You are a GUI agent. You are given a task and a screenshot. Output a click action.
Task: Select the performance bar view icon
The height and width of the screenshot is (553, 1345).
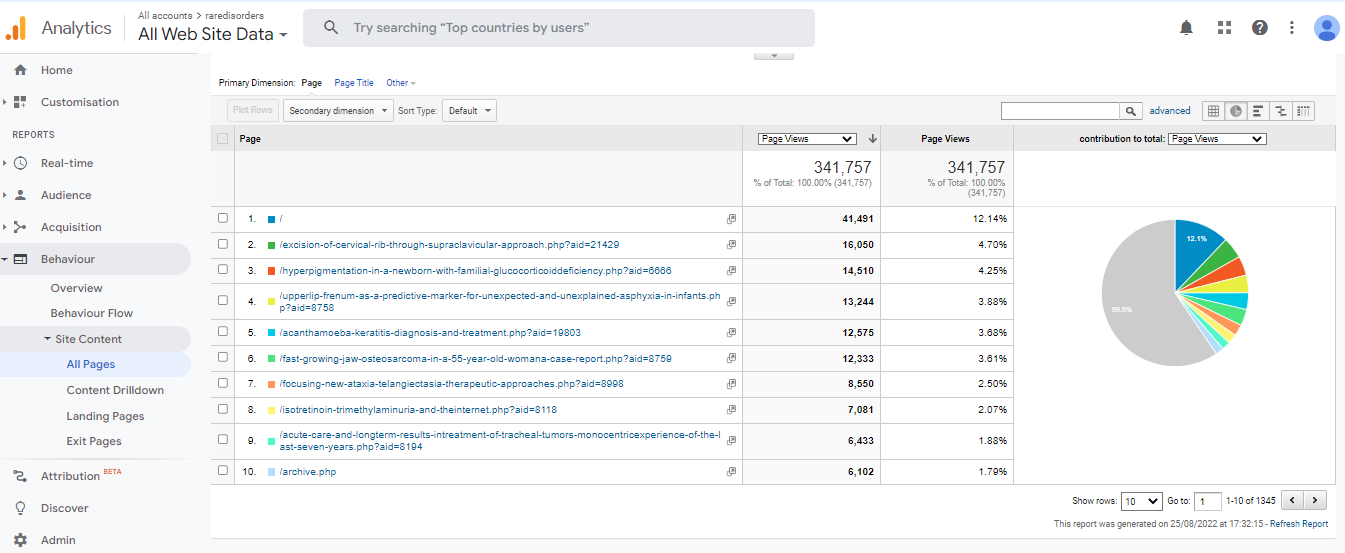[1259, 111]
